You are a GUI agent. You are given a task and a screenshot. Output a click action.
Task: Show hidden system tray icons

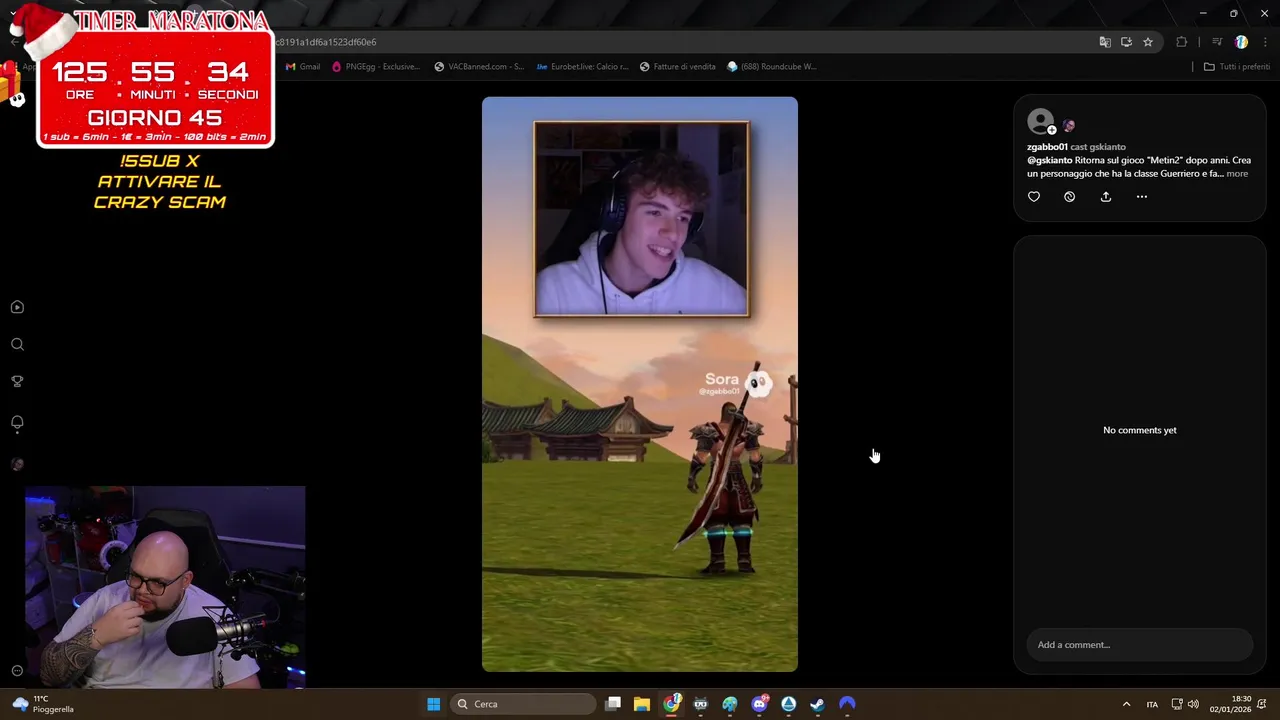pos(1126,704)
